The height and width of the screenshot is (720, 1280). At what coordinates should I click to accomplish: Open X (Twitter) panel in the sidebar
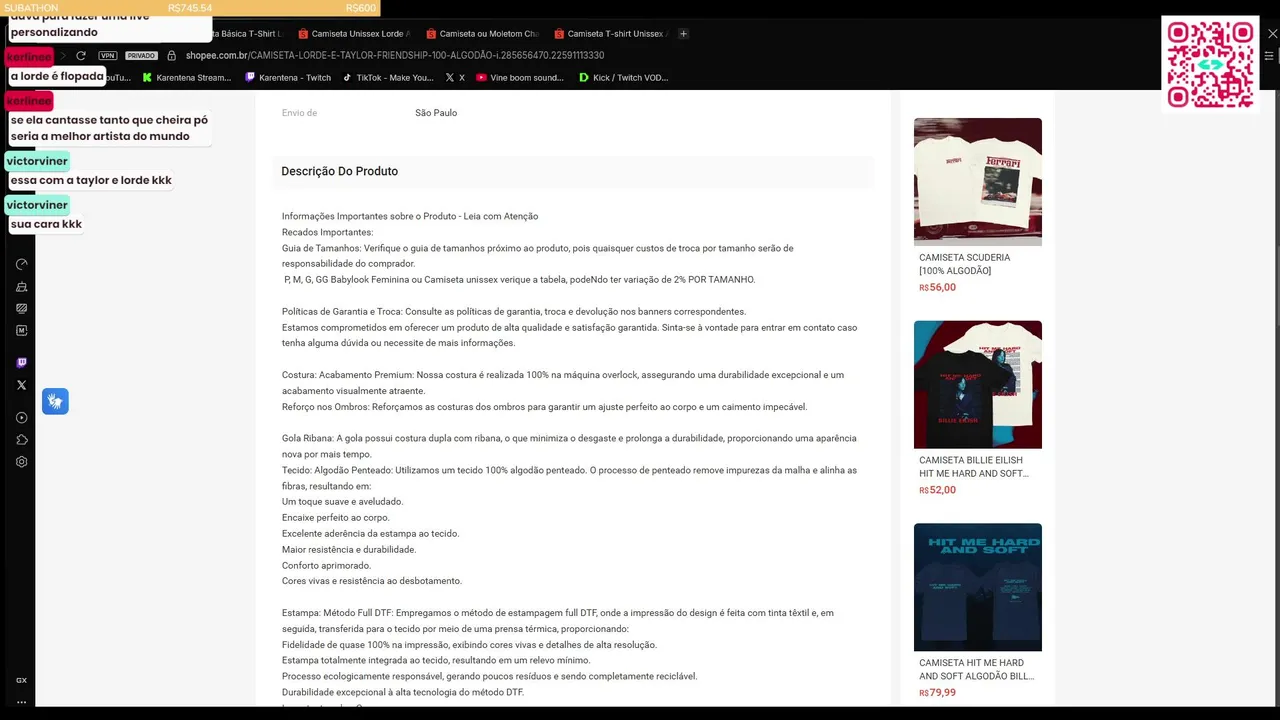pos(22,385)
